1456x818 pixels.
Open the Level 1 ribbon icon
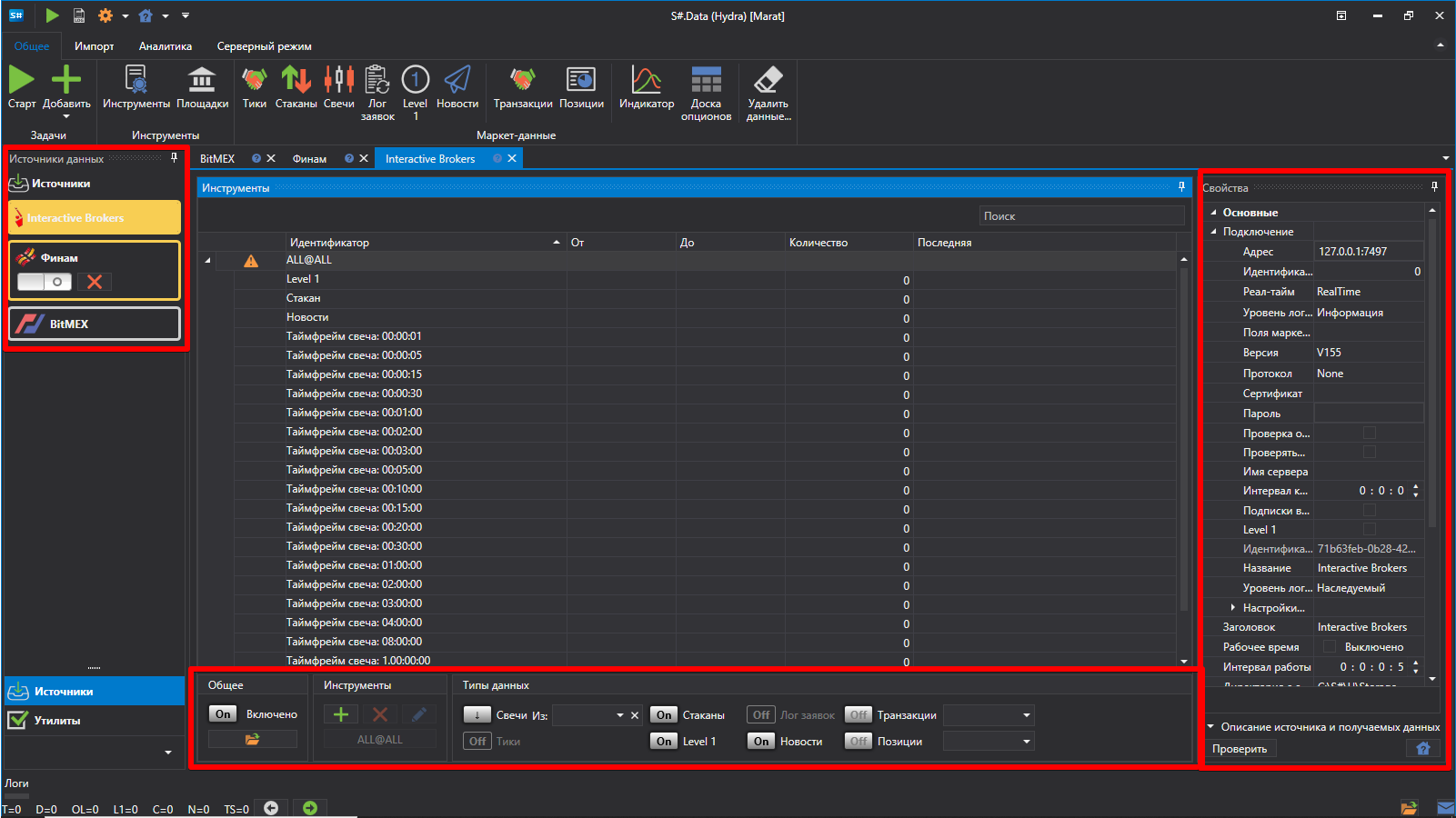pyautogui.click(x=416, y=93)
